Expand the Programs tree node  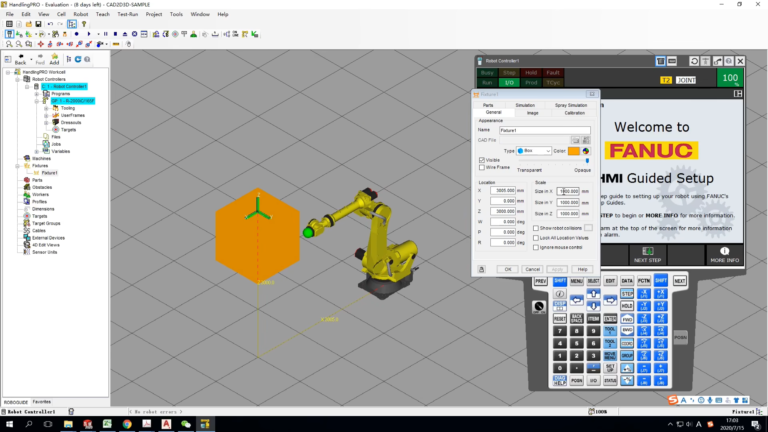click(37, 94)
